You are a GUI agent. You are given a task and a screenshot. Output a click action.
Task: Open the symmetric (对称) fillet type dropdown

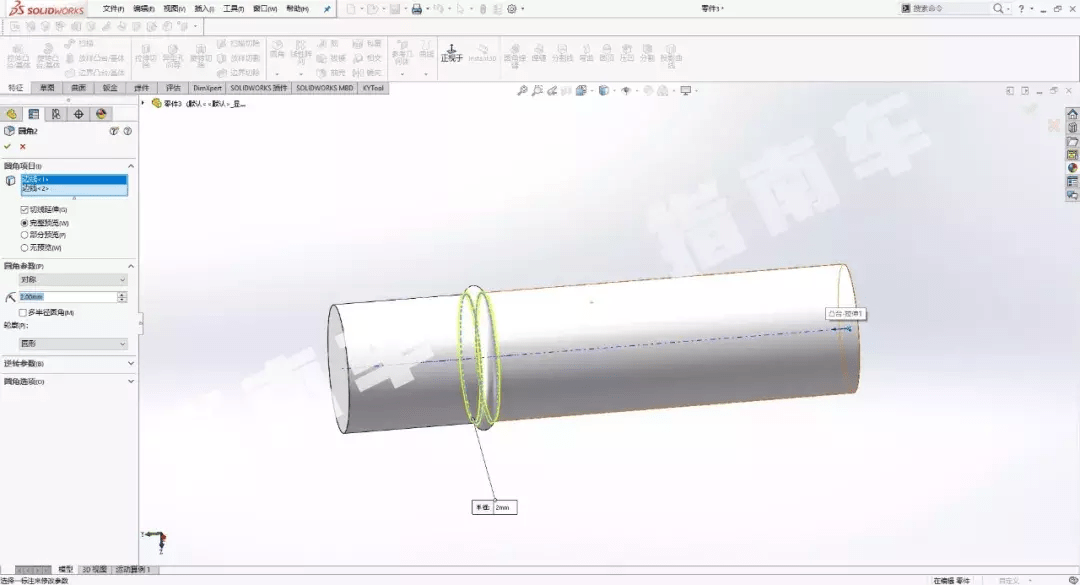point(73,280)
